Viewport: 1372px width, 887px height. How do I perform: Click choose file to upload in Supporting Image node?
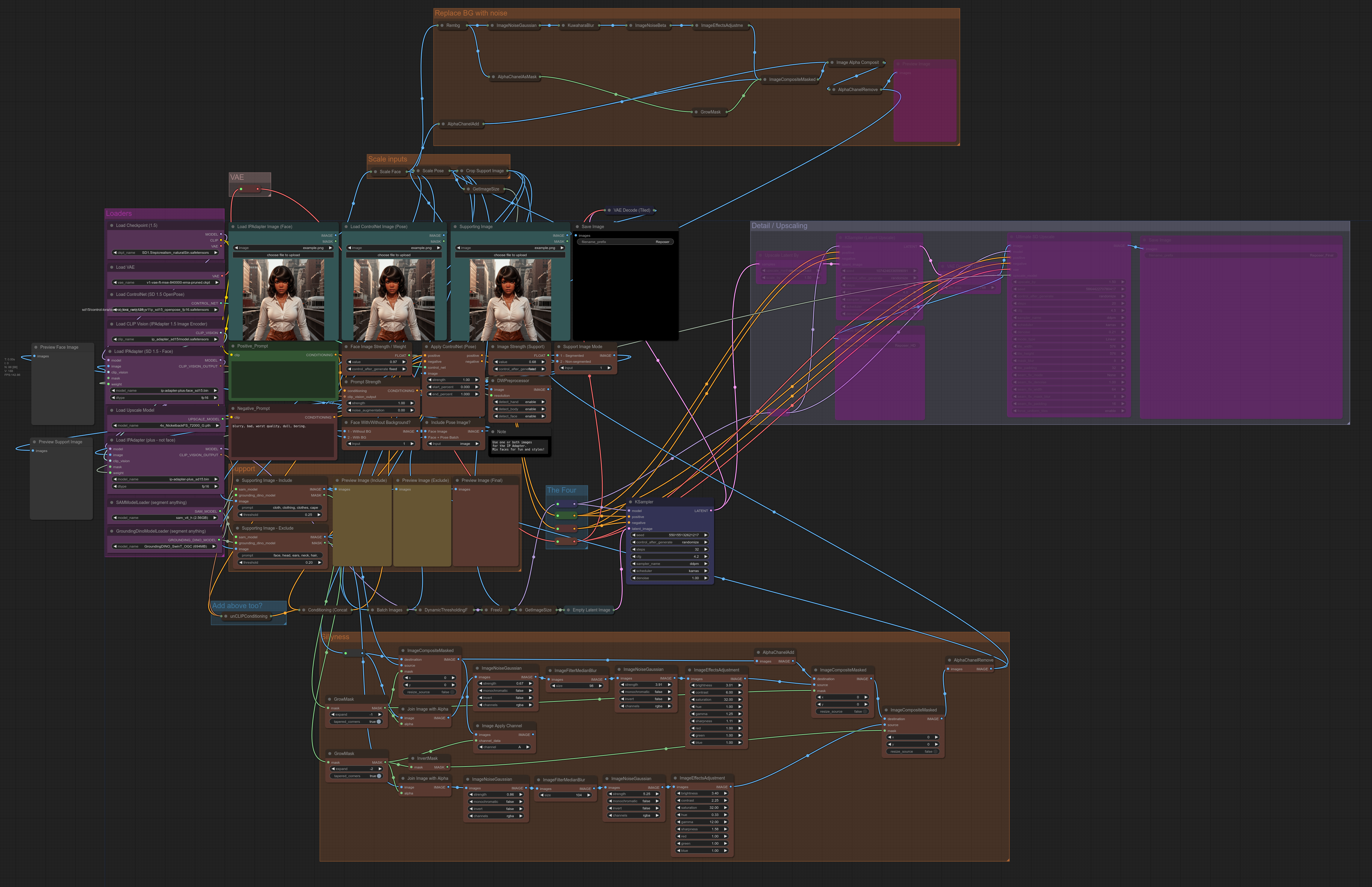tap(510, 255)
